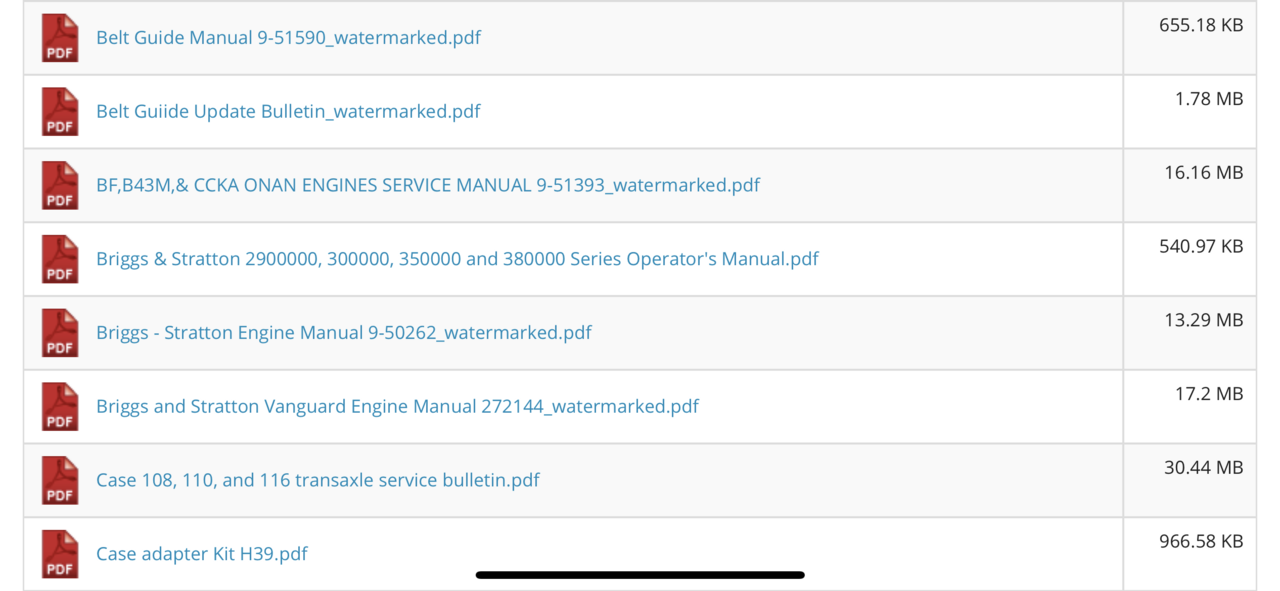Open the Belt Guiide Update Bulletin file link
The image size is (1280, 591).
(288, 111)
